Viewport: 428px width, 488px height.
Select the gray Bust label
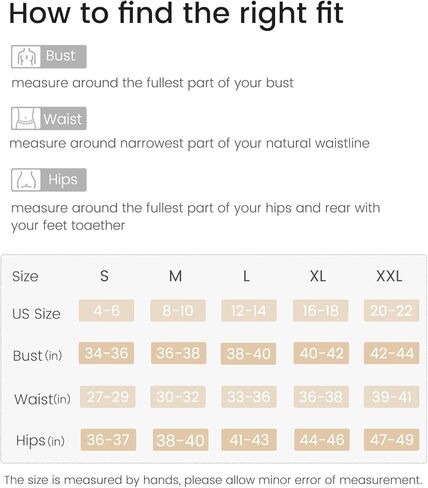[x=63, y=57]
